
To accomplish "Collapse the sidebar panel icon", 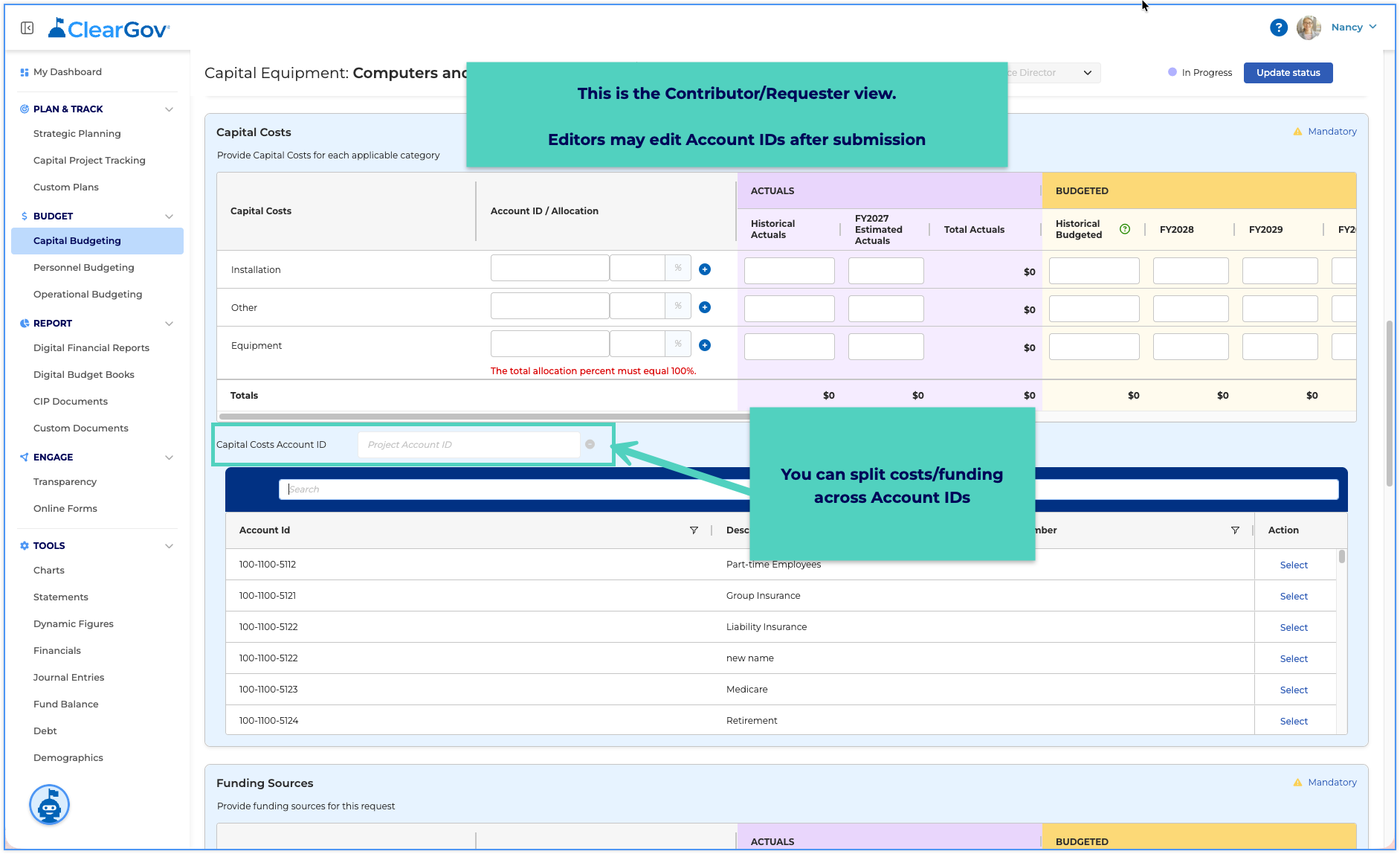I will 28,28.
